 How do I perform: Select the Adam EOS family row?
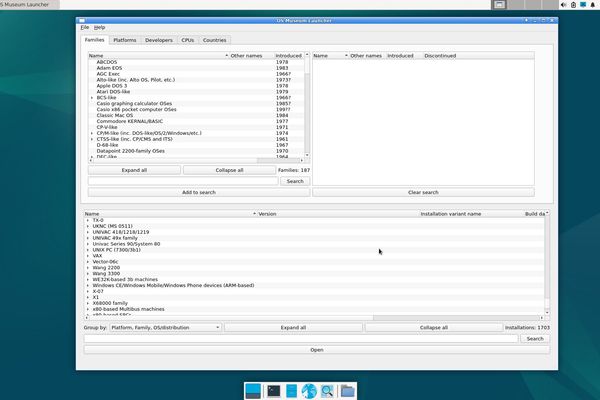point(196,68)
